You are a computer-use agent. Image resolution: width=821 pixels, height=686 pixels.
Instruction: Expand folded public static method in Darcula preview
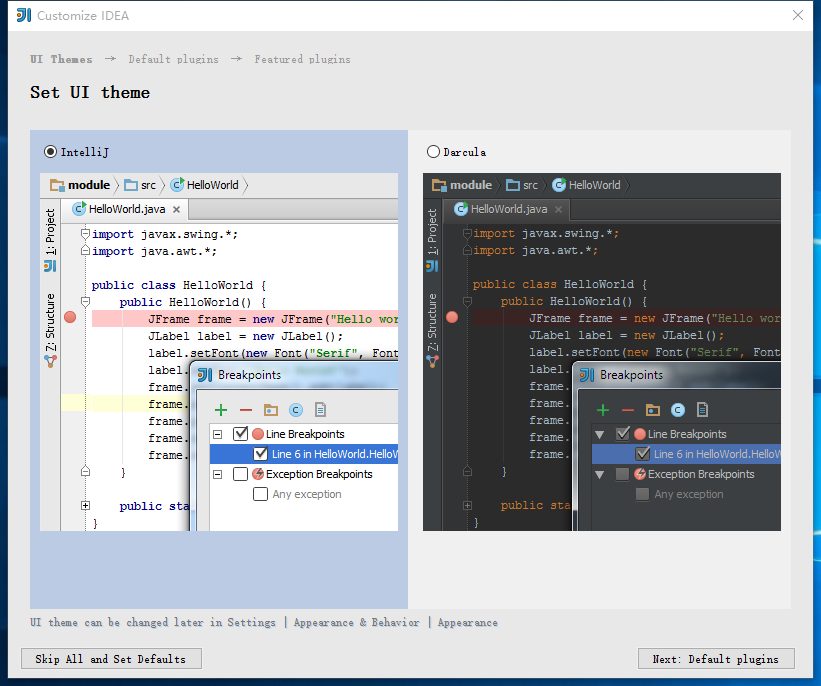(468, 505)
